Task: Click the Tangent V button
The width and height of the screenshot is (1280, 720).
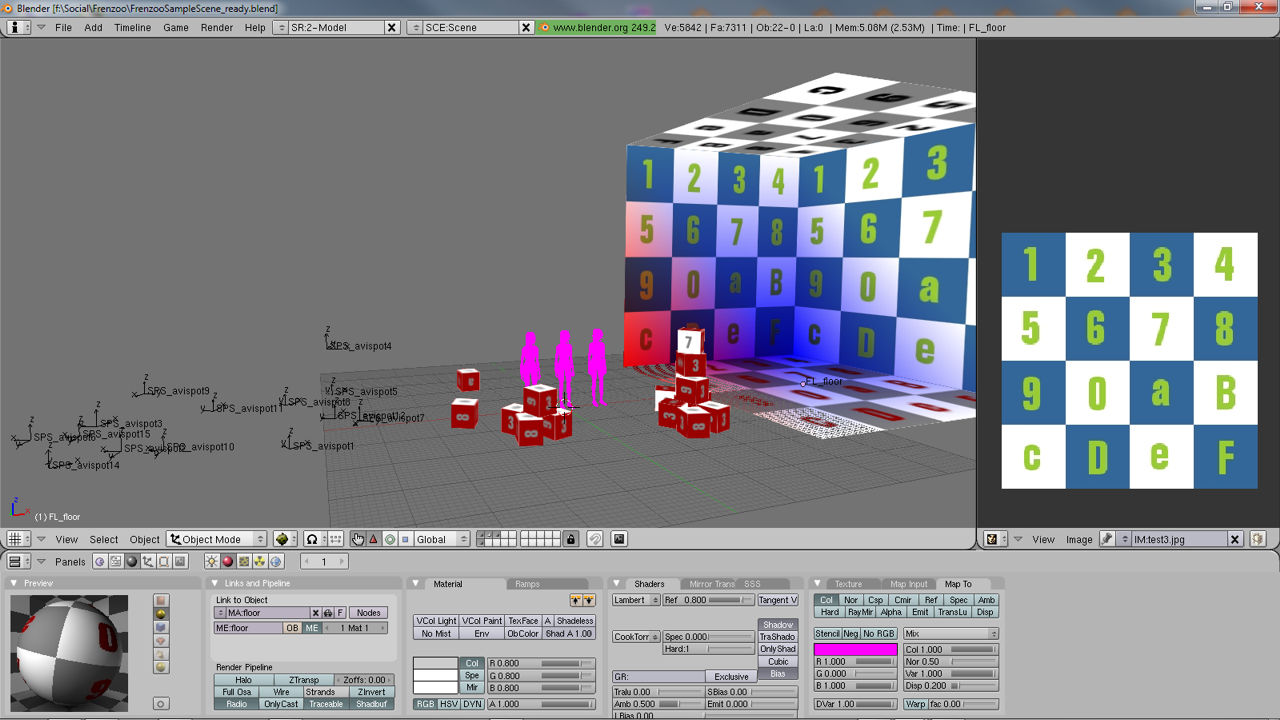Action: (777, 600)
